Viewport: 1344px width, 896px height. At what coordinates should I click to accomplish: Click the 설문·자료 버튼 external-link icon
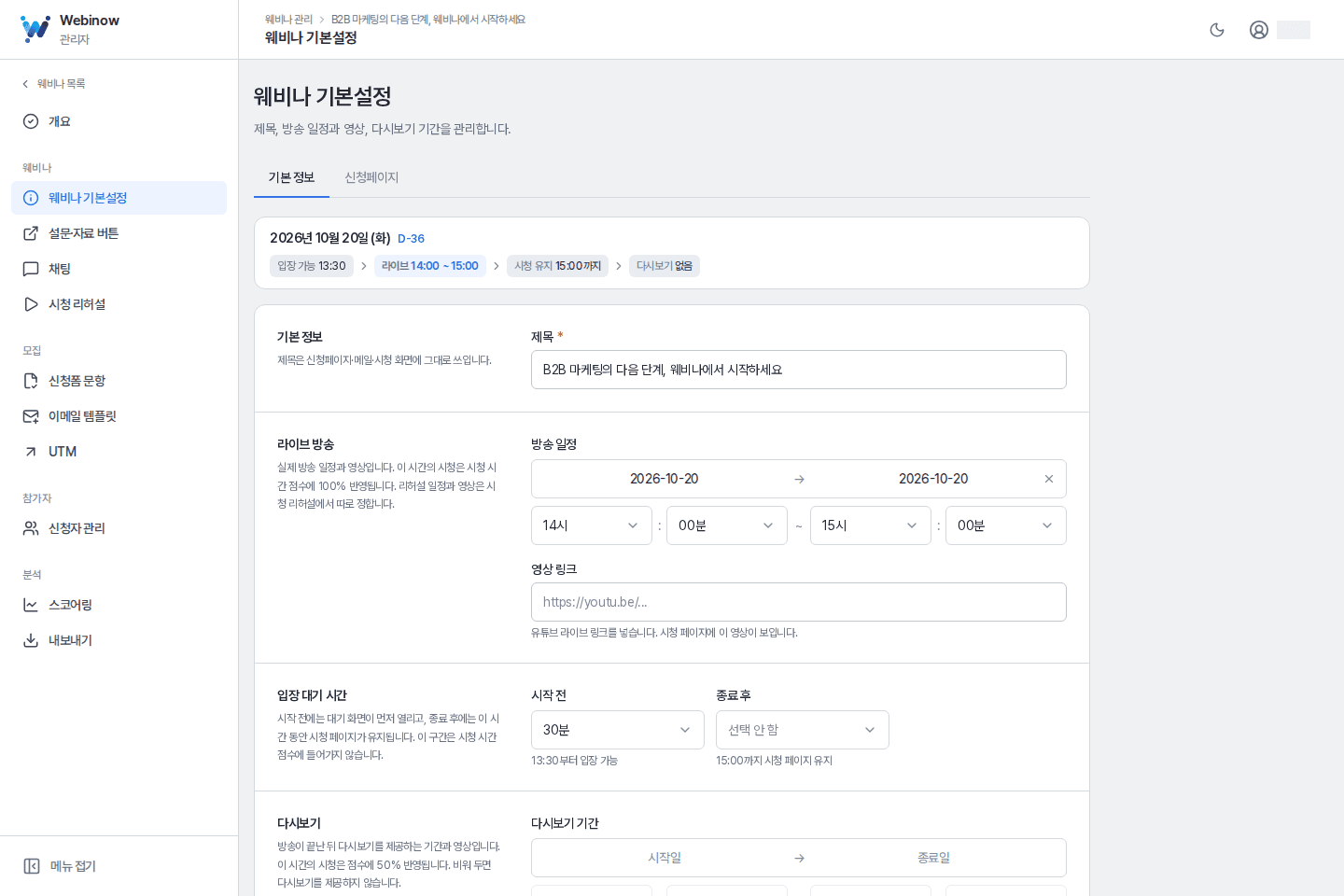point(31,233)
